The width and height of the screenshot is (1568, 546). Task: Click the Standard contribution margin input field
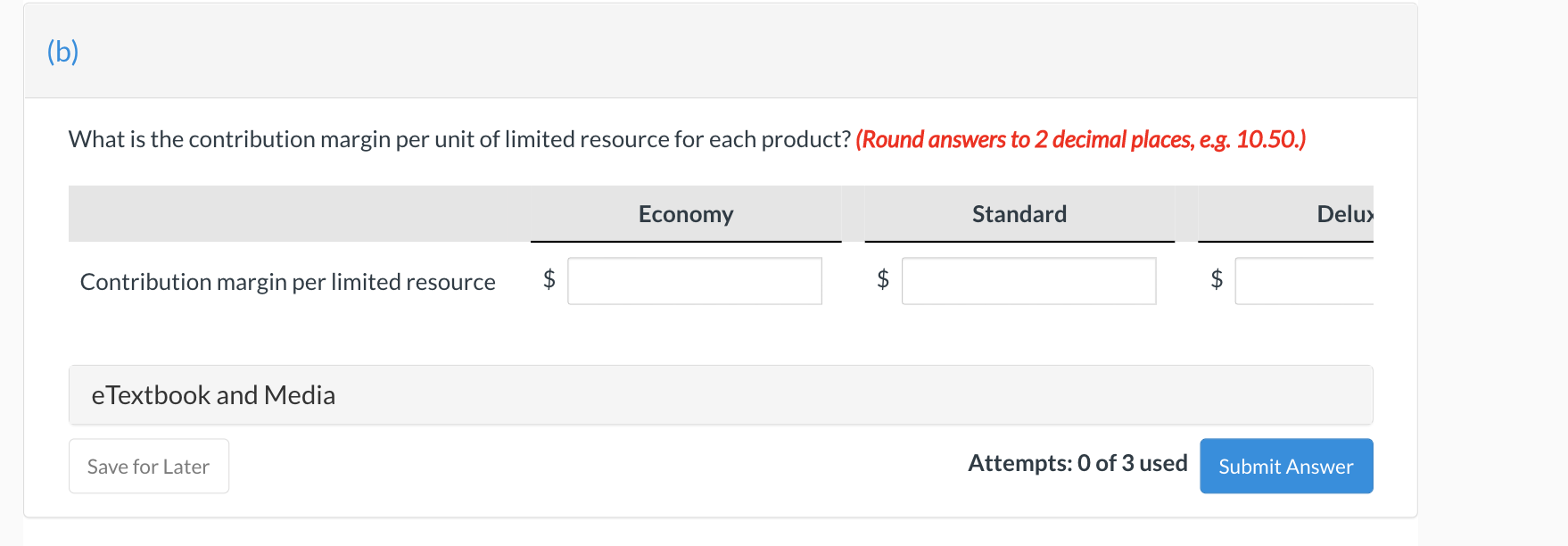(x=1028, y=281)
